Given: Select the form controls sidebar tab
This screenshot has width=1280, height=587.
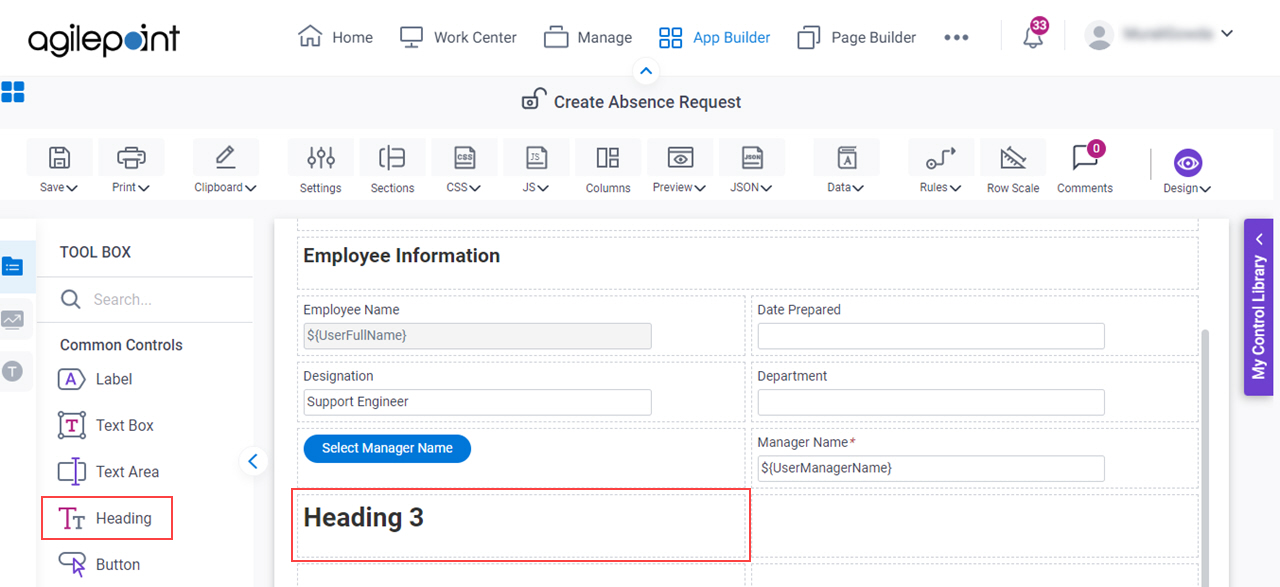Looking at the screenshot, I should pos(12,266).
